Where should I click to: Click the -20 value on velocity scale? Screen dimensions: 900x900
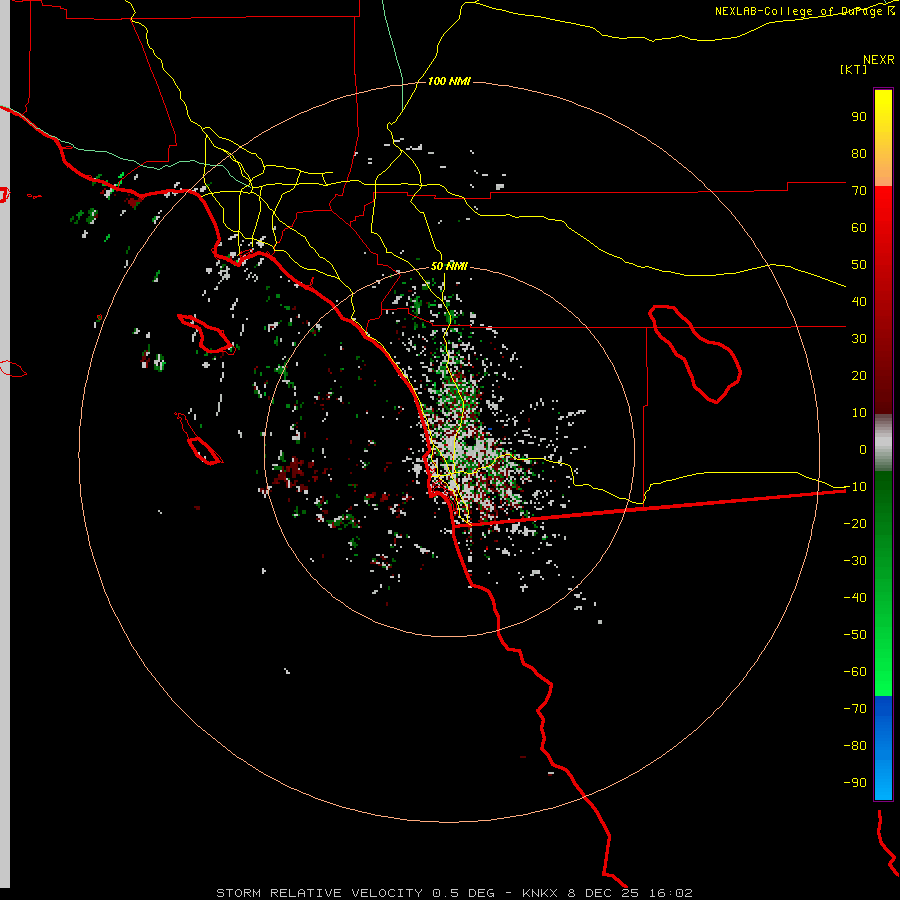pos(855,523)
